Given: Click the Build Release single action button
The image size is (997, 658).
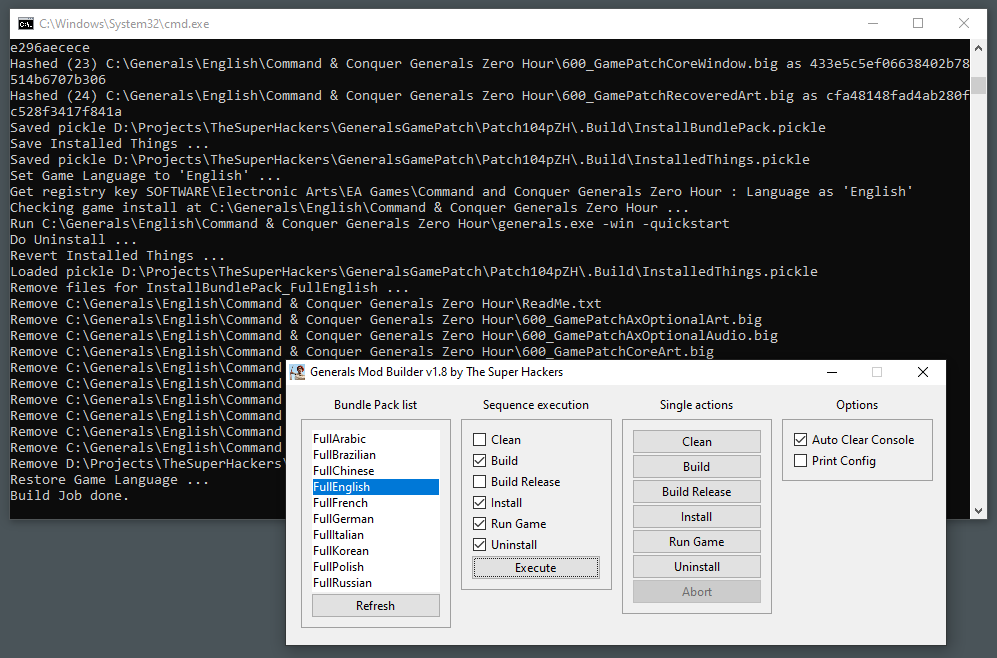Looking at the screenshot, I should coord(696,491).
